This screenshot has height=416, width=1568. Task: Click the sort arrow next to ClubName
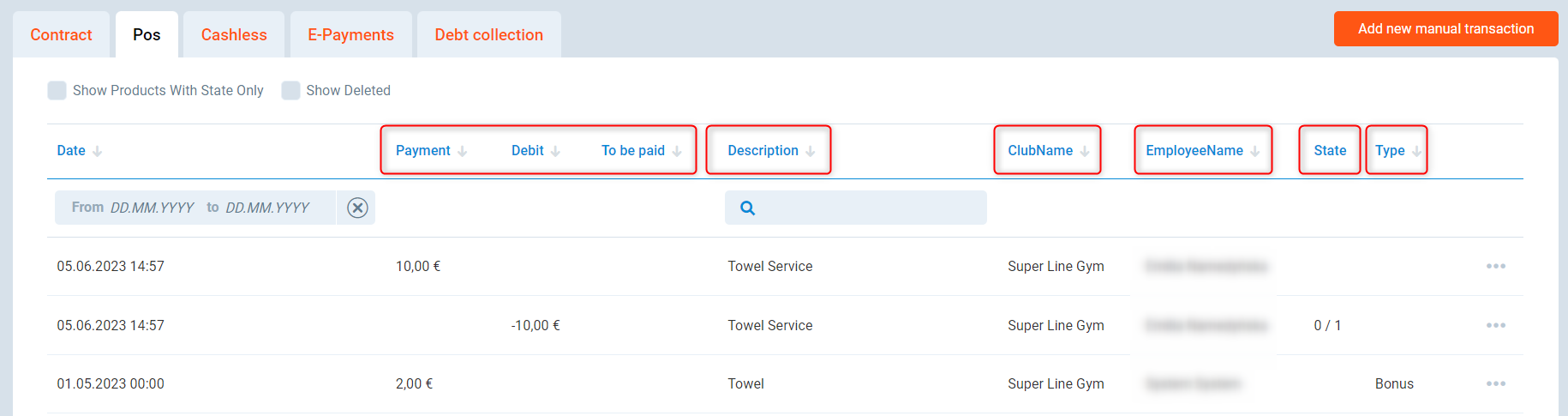[1085, 152]
